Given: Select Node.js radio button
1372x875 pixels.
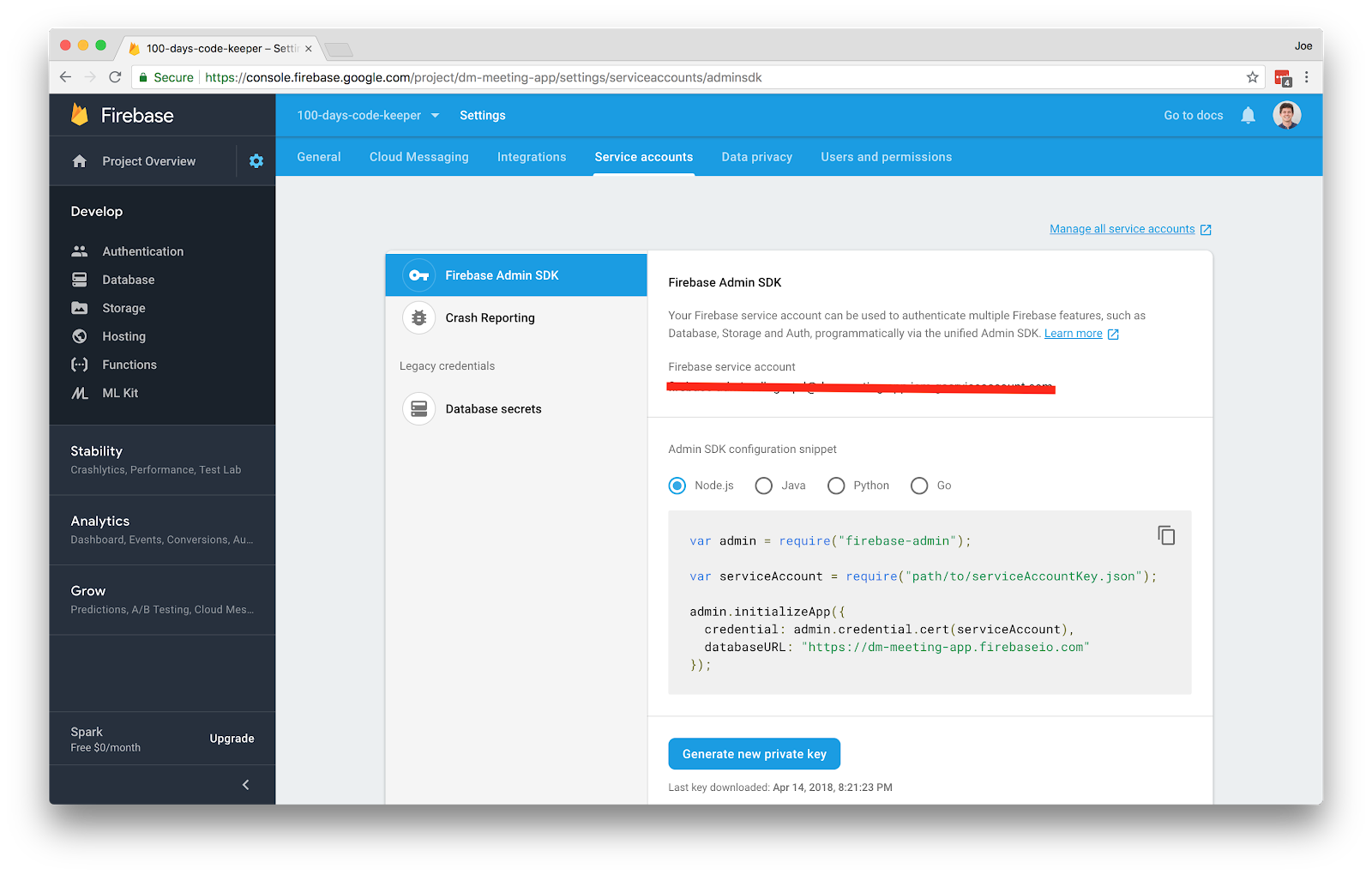Looking at the screenshot, I should pos(677,486).
